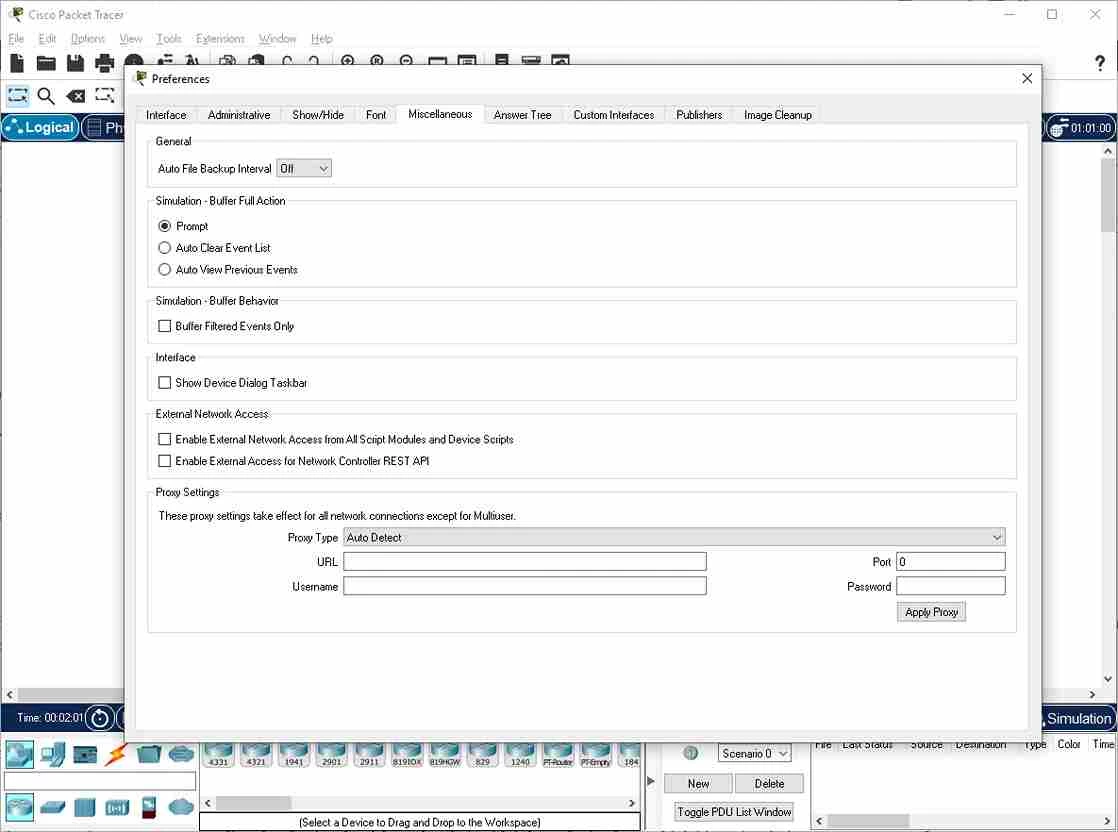This screenshot has height=832, width=1118.
Task: Select Security subcategory icon
Action: pyautogui.click(x=149, y=807)
